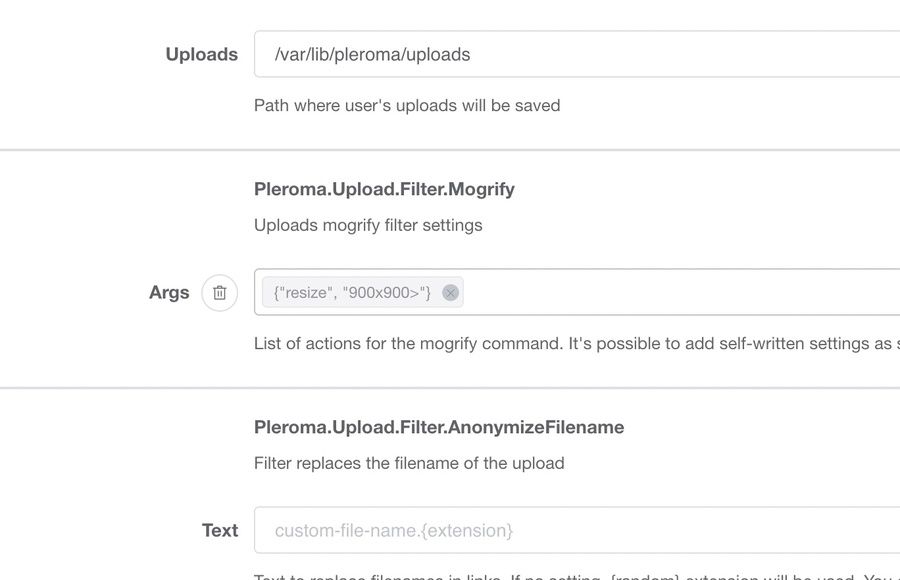Click the "List of actions for mogrify" hint
900x580 pixels.
577,343
